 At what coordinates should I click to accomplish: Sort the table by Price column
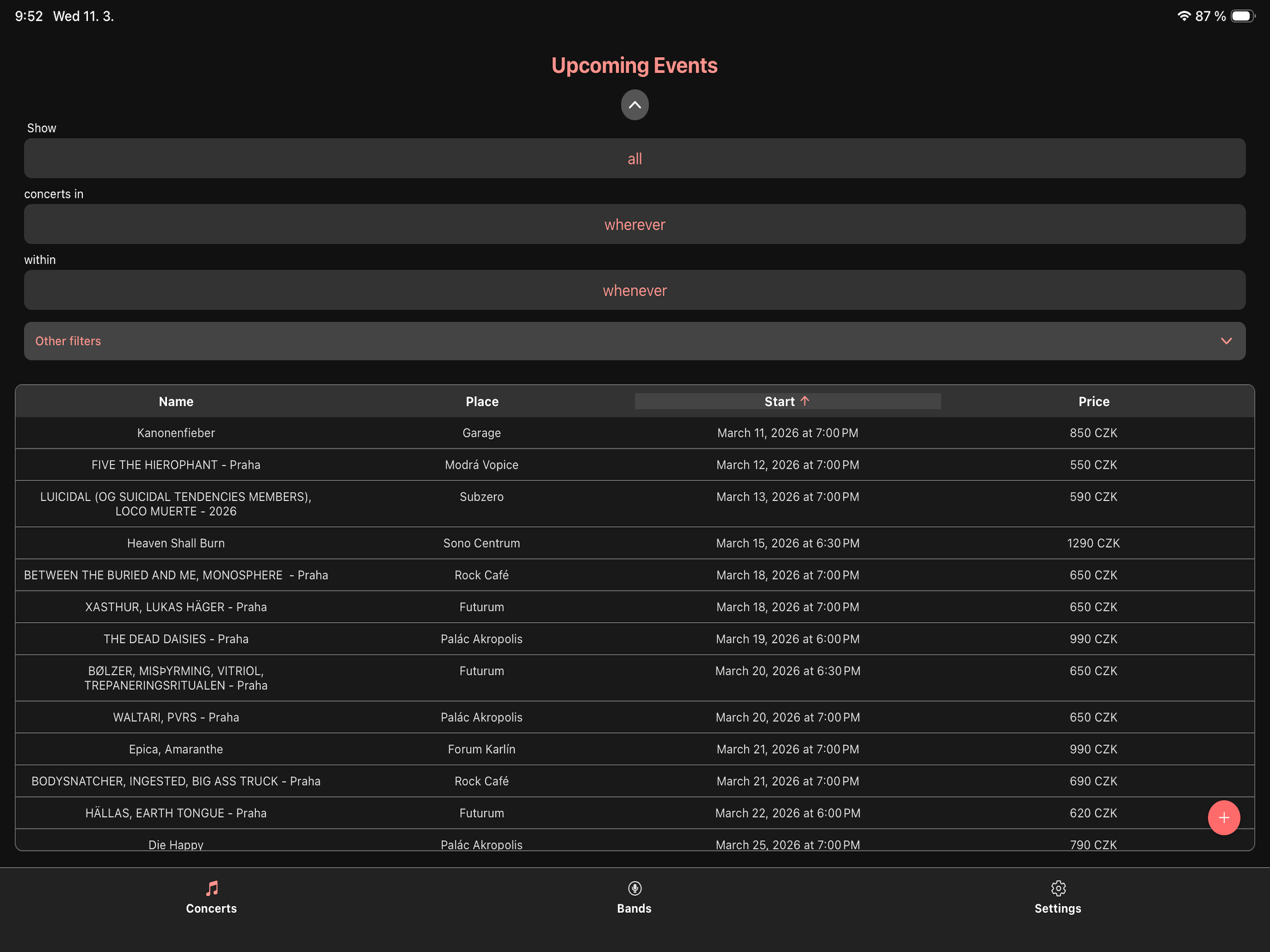(x=1093, y=401)
